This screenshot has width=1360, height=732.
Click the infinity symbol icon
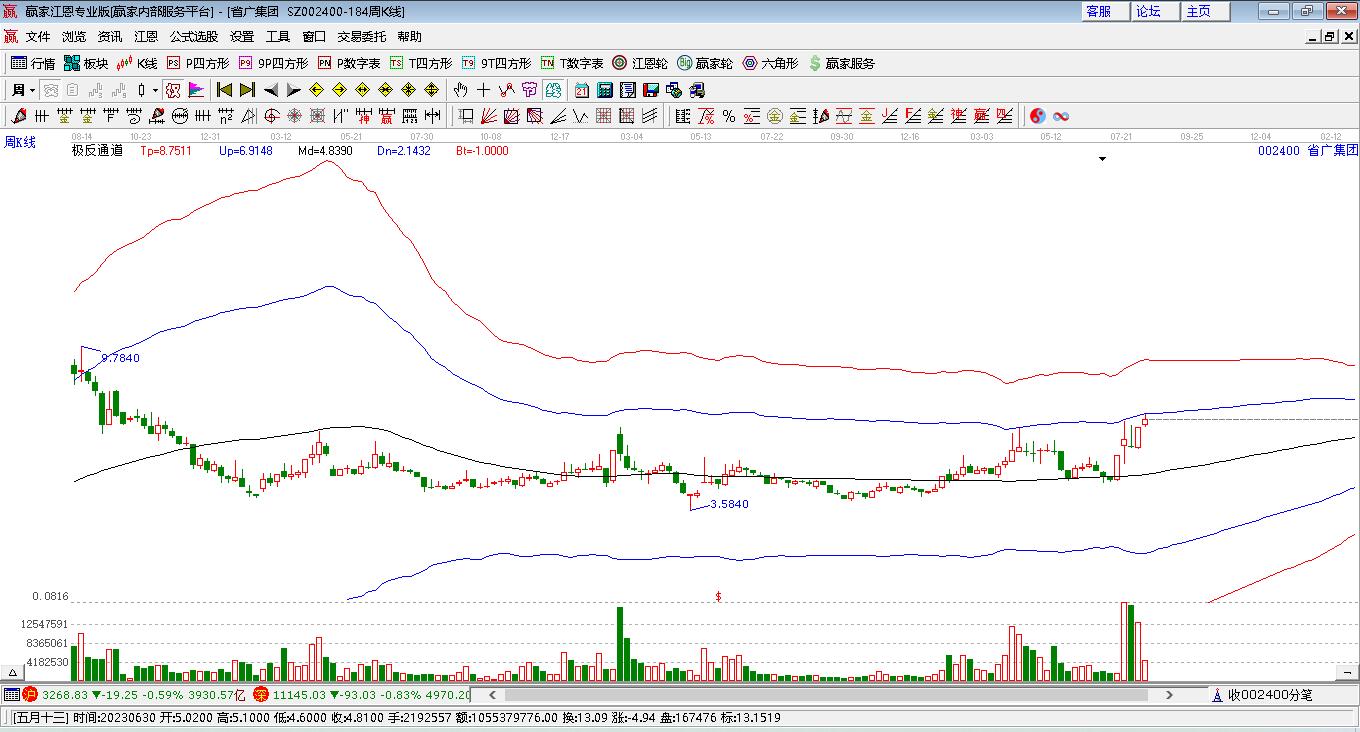coord(1061,116)
